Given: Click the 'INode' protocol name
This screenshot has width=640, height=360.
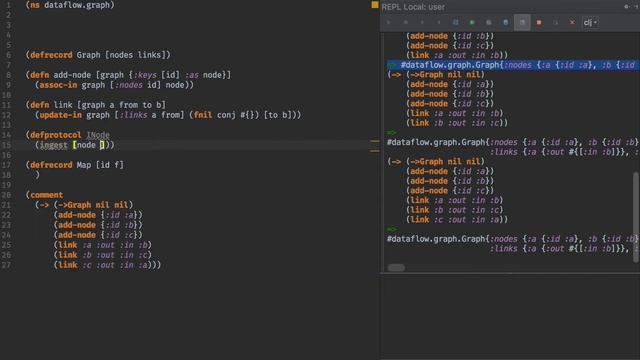Looking at the screenshot, I should point(98,135).
